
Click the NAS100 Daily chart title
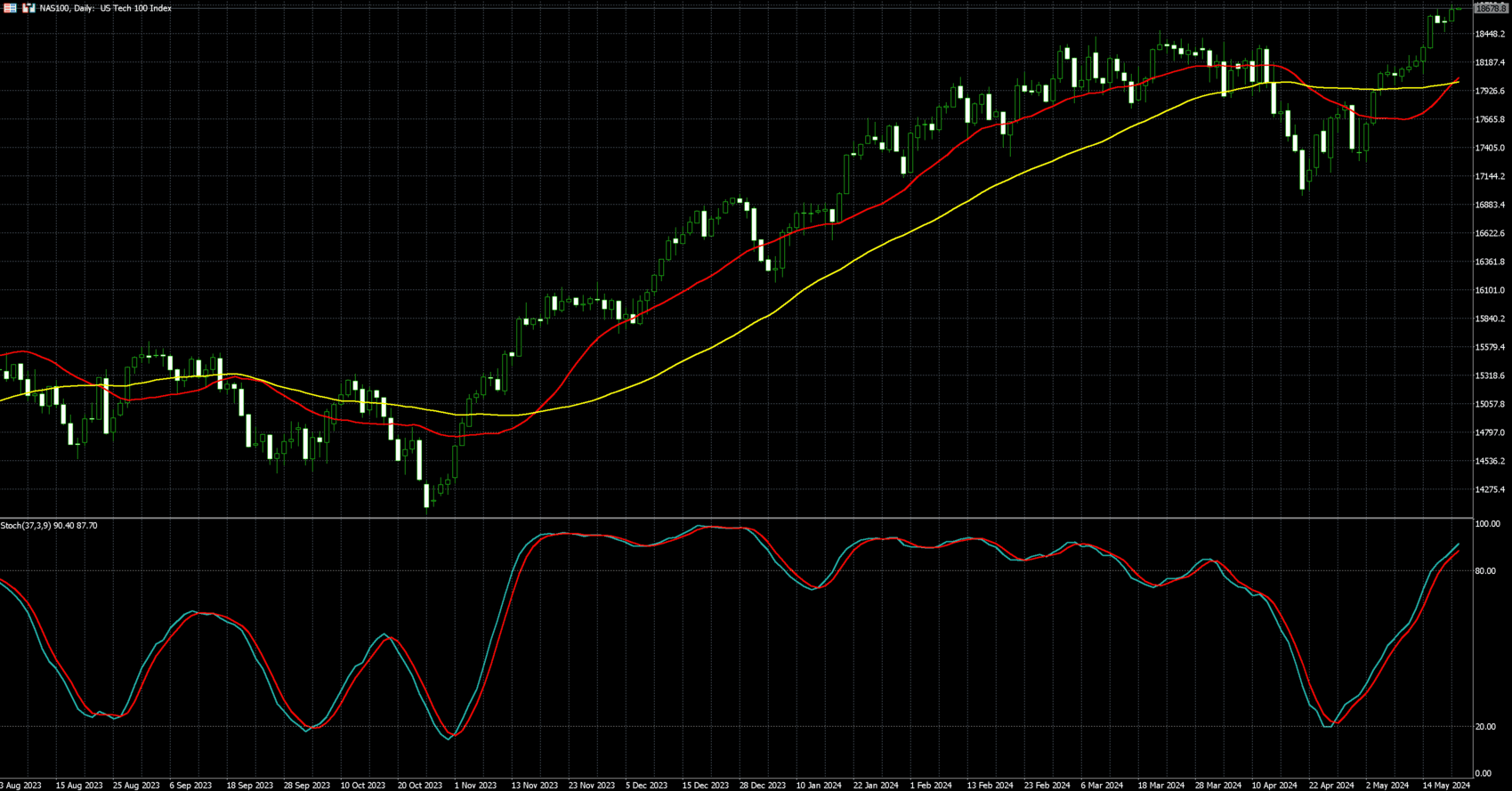(x=105, y=8)
